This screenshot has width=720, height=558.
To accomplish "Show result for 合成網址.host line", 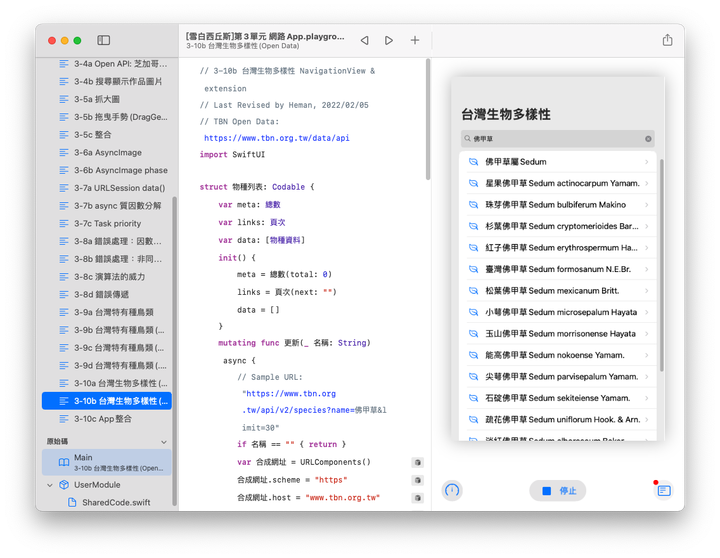I will pyautogui.click(x=417, y=498).
